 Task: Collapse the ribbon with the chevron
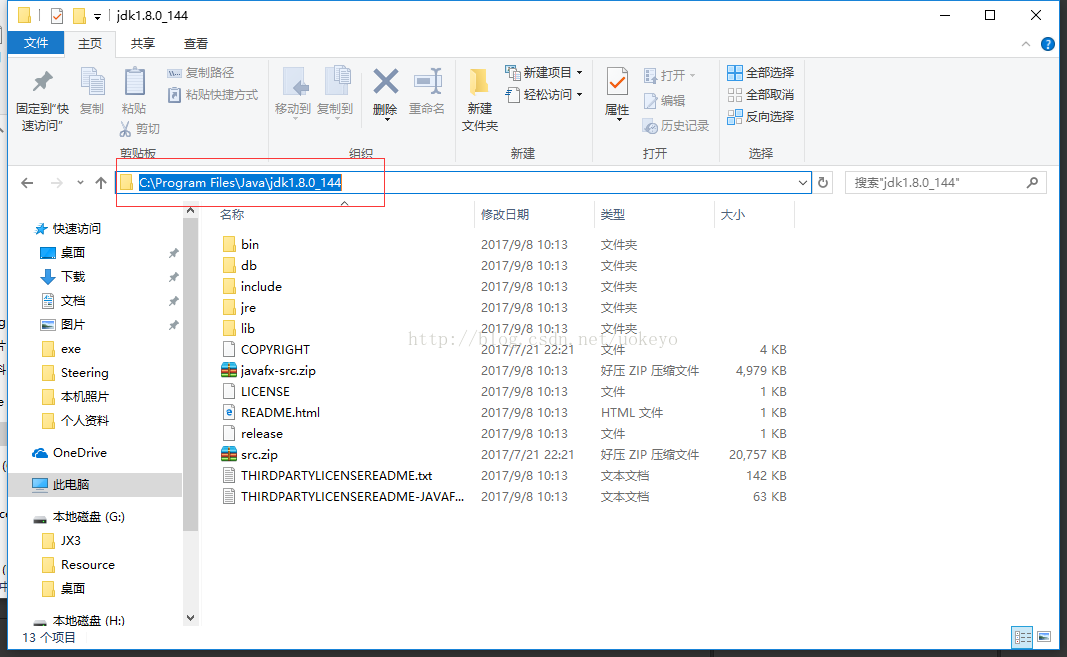[x=1025, y=44]
